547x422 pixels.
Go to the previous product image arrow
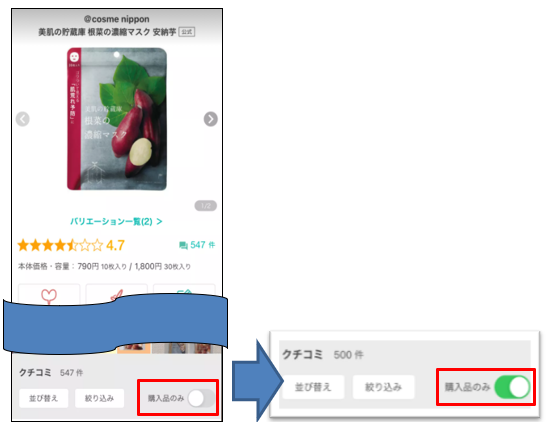23,119
